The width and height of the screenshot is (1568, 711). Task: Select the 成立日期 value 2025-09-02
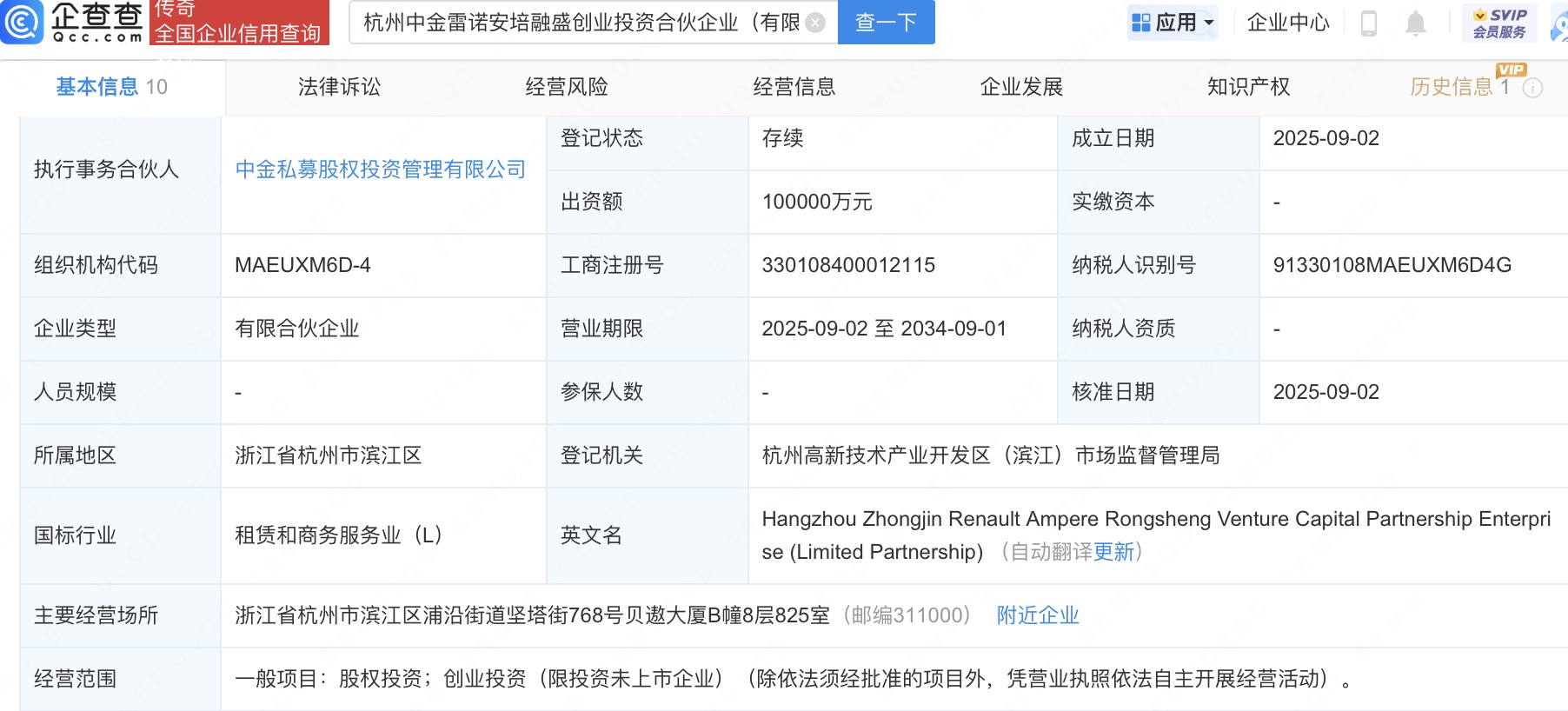coord(1326,138)
